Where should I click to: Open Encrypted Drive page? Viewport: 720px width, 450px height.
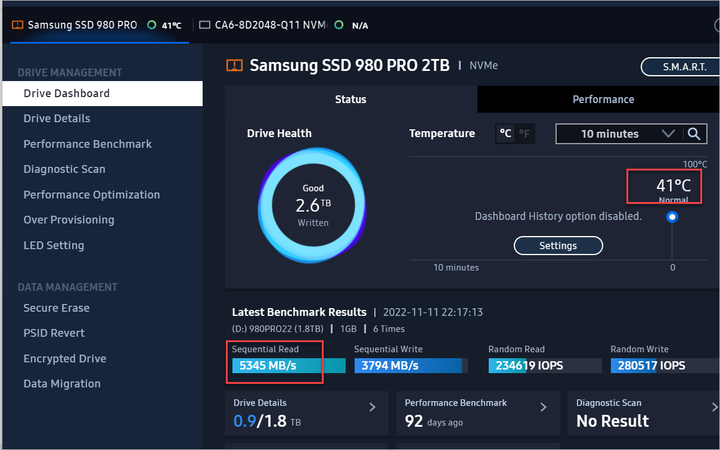pyautogui.click(x=65, y=359)
